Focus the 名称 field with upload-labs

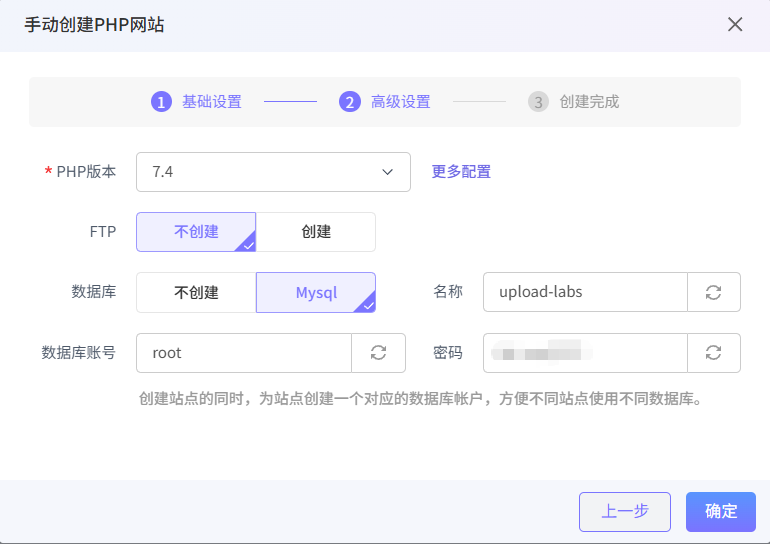pyautogui.click(x=585, y=292)
